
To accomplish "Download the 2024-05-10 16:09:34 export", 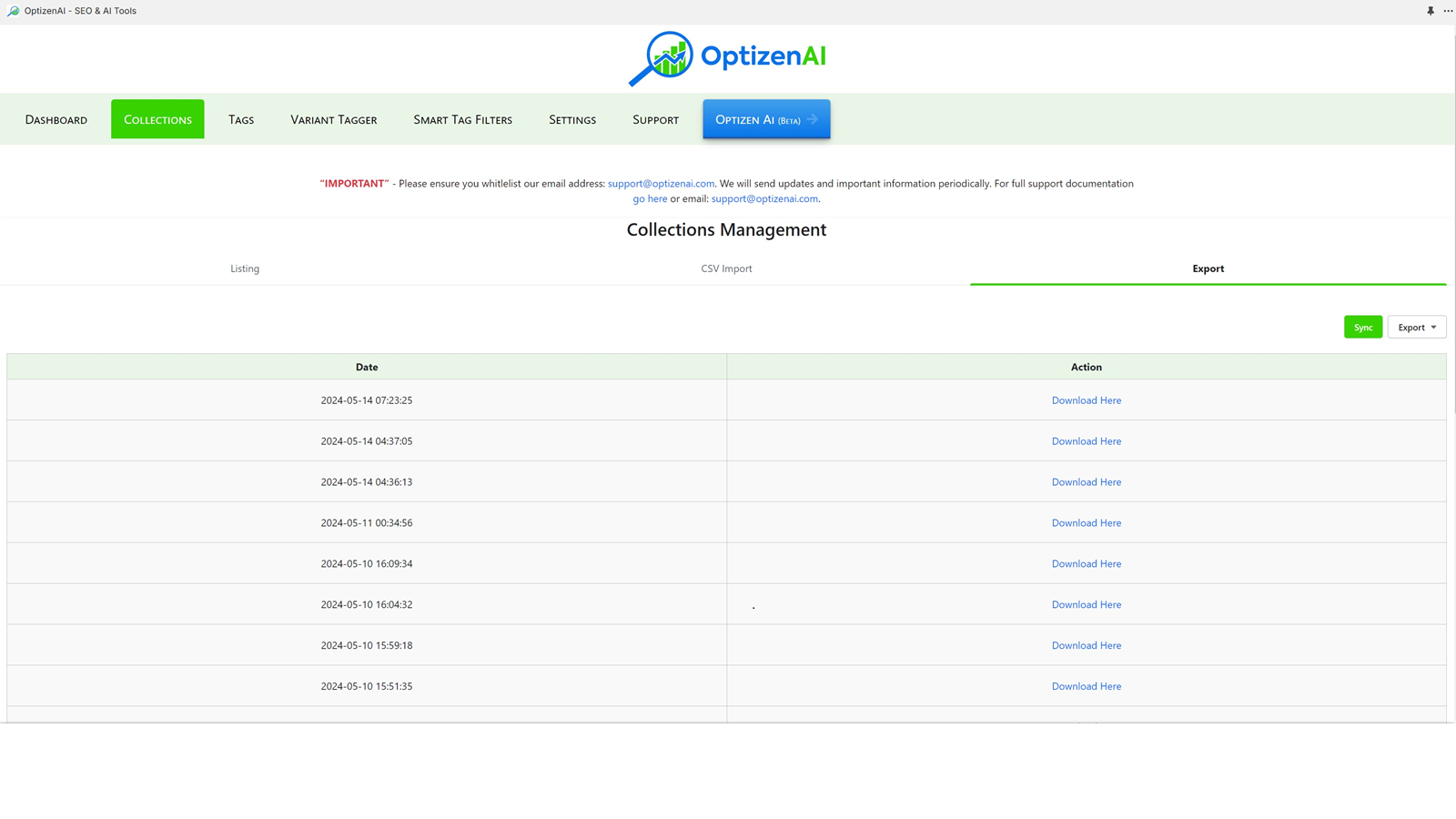I will tap(1087, 564).
